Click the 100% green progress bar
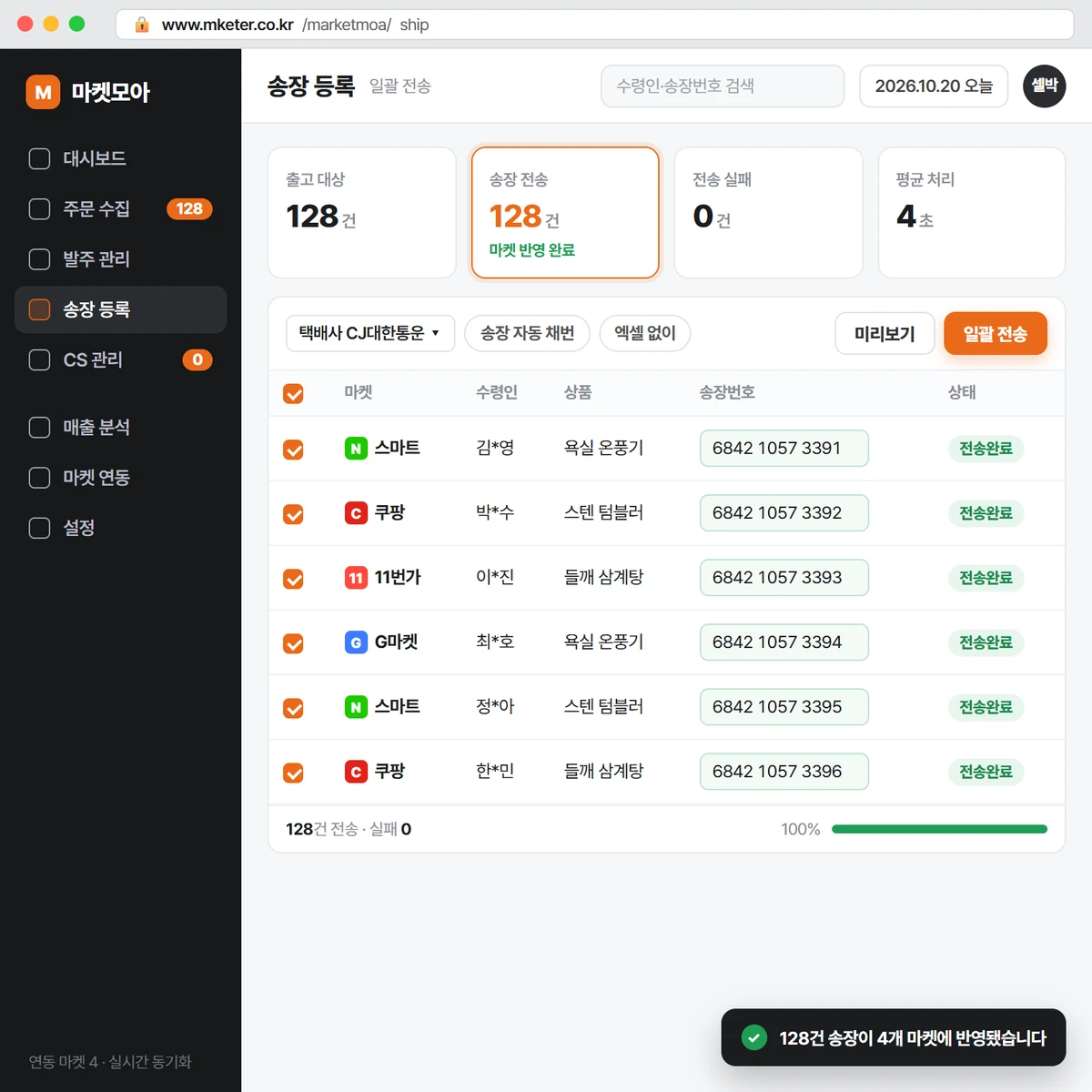 click(x=939, y=829)
